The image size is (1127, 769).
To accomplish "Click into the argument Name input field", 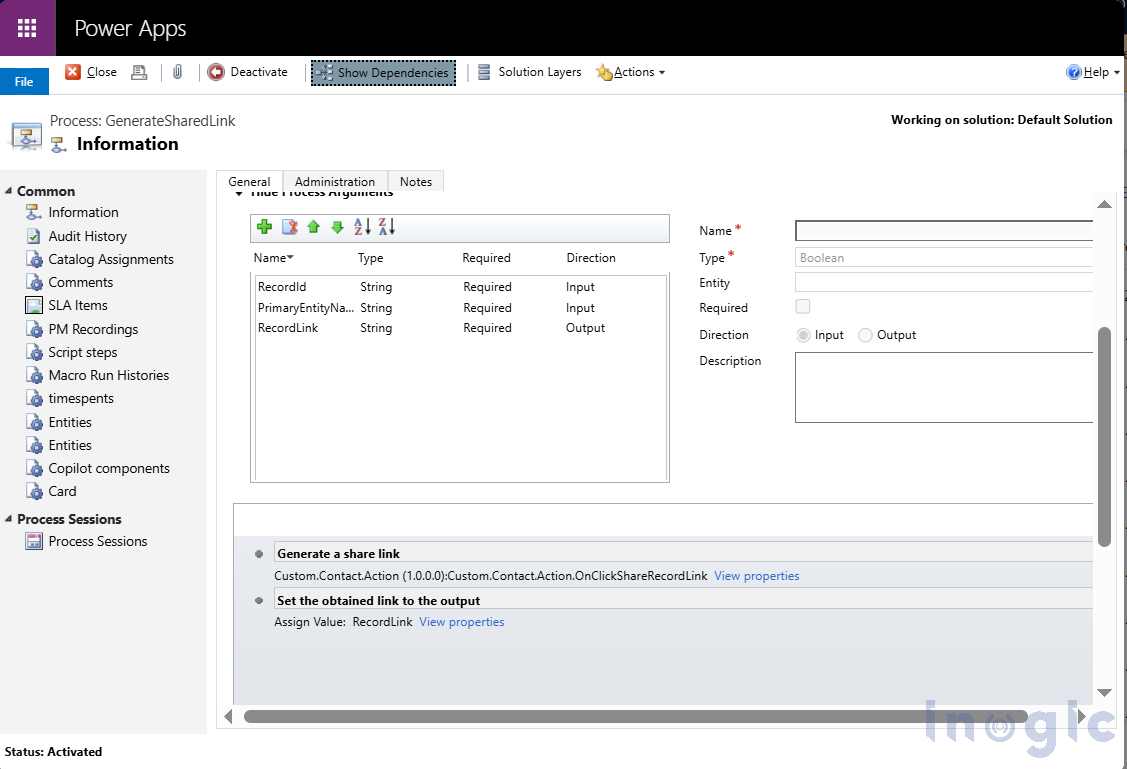I will [x=944, y=231].
